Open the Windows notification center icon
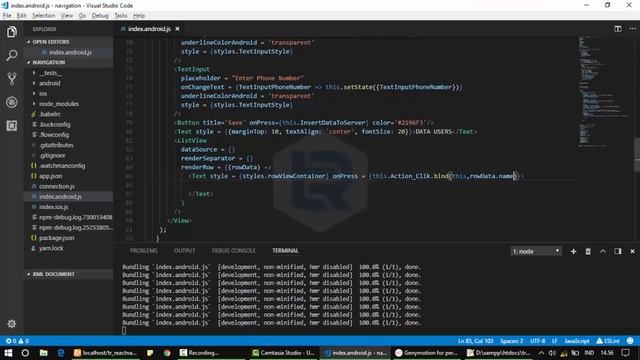 pos(625,353)
